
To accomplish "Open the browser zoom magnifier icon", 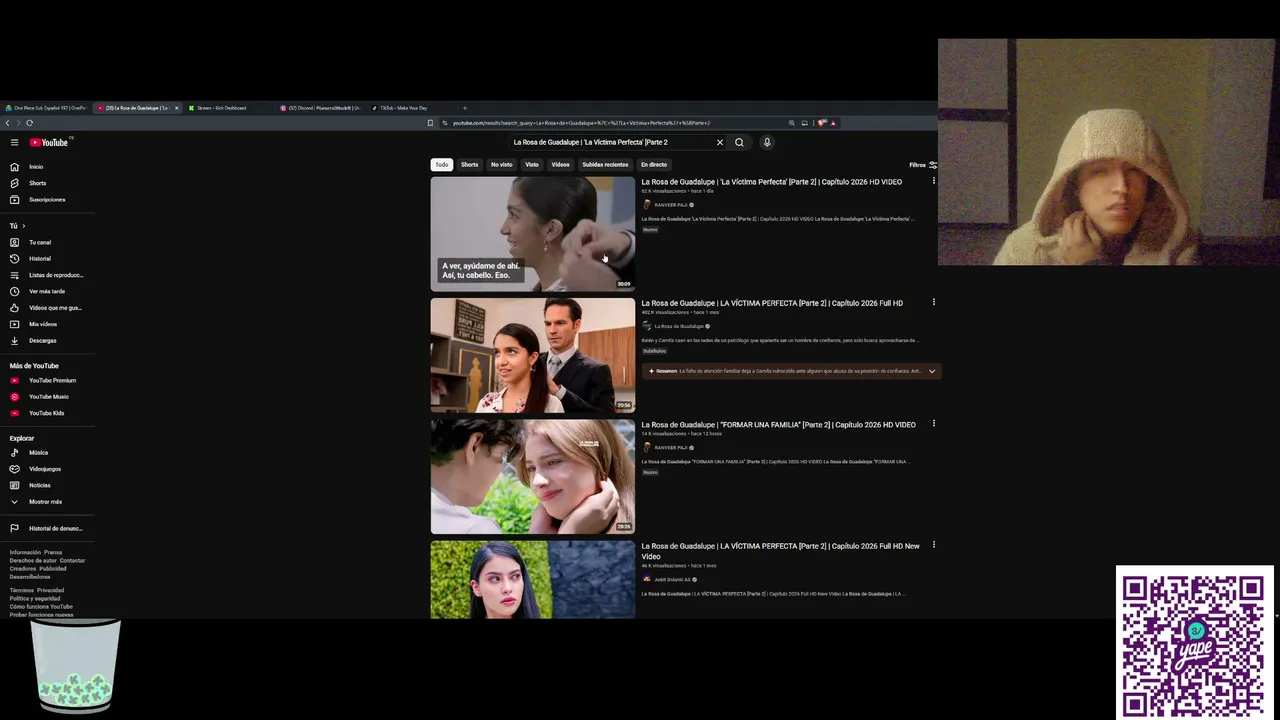I will (x=791, y=123).
